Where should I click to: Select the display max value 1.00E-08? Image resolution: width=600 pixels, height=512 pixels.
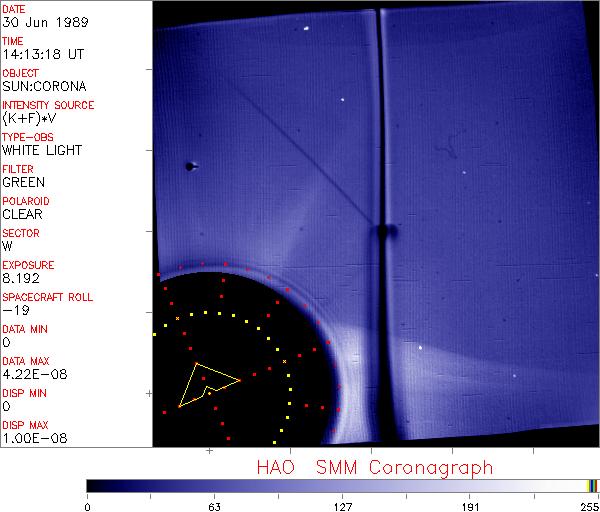point(34,439)
